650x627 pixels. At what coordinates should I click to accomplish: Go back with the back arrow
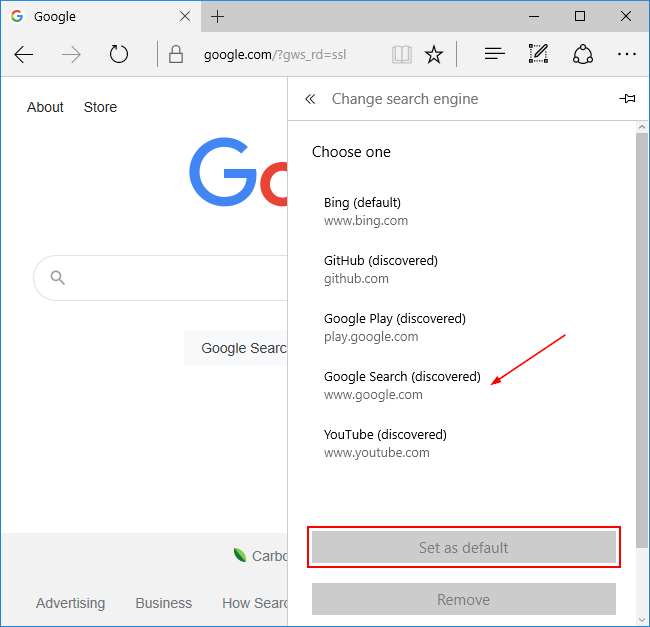pyautogui.click(x=24, y=54)
